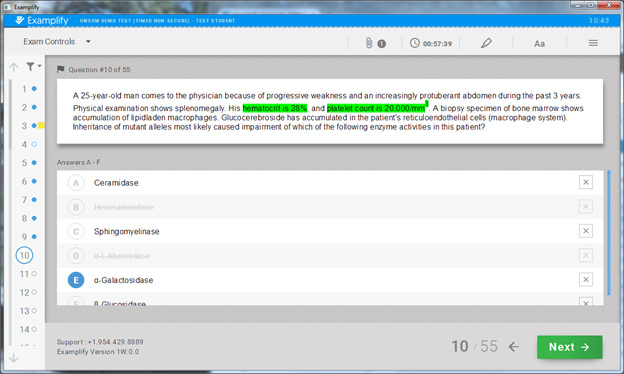Screen dimensions: 624x374
Task: Toggle the flag on Question #10
Action: tap(60, 69)
